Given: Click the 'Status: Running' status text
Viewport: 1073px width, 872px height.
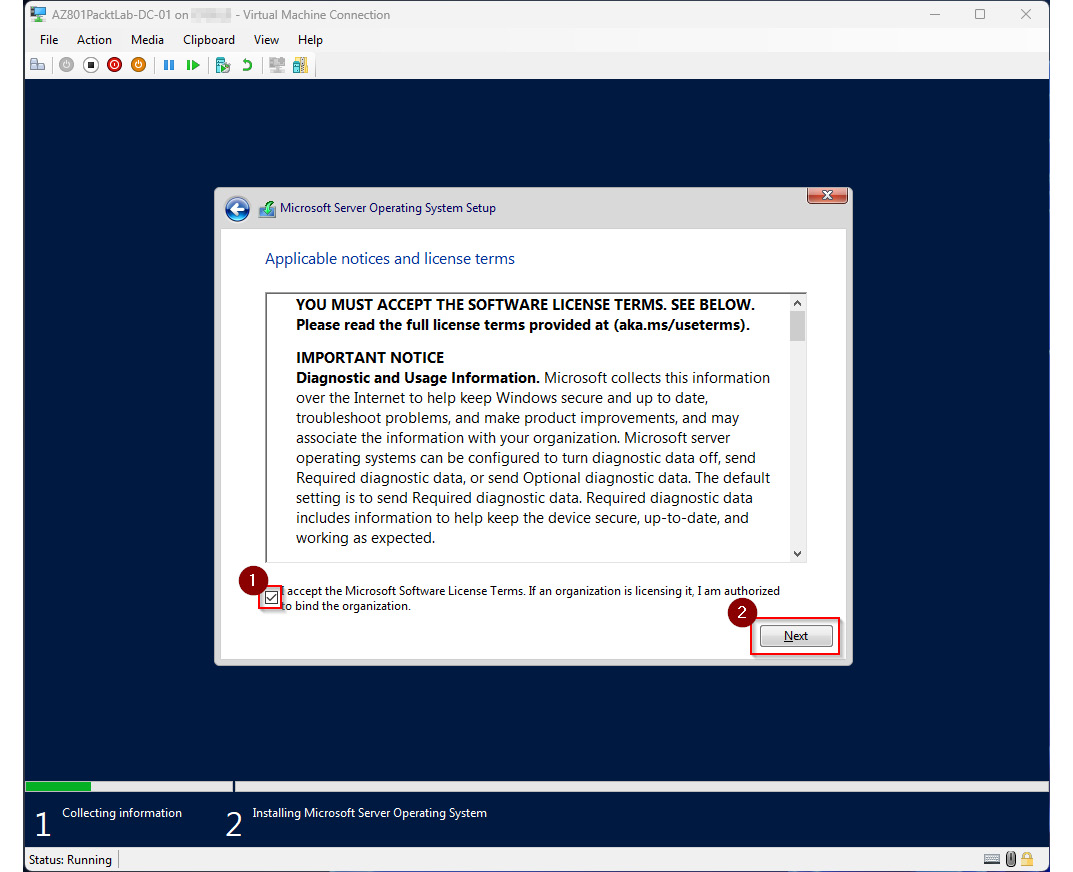Looking at the screenshot, I should pos(70,860).
